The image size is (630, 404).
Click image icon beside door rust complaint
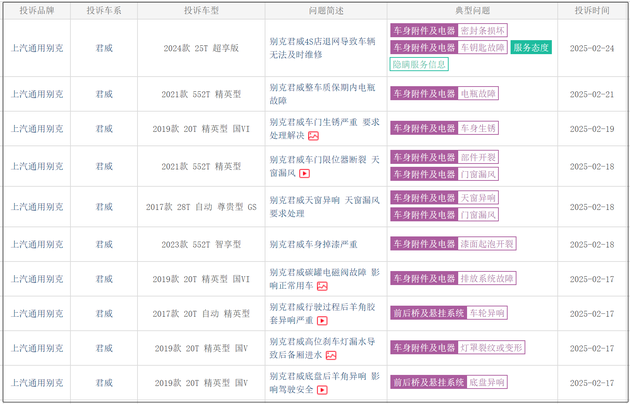(313, 136)
